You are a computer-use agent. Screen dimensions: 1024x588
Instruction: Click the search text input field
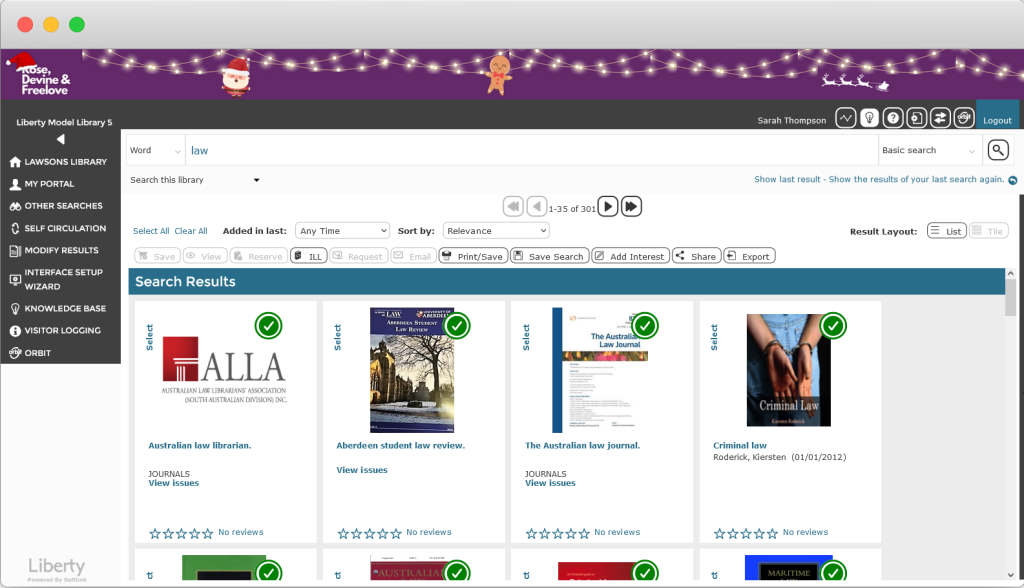(x=530, y=150)
